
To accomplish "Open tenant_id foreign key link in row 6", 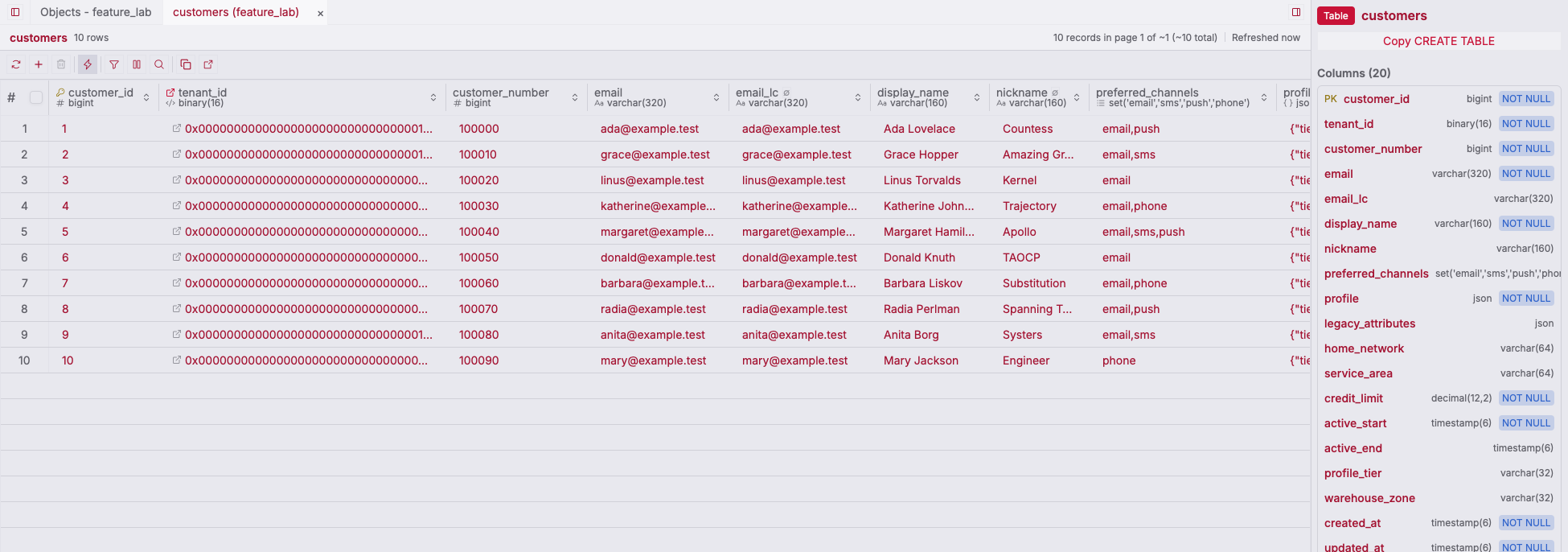I will tap(176, 257).
